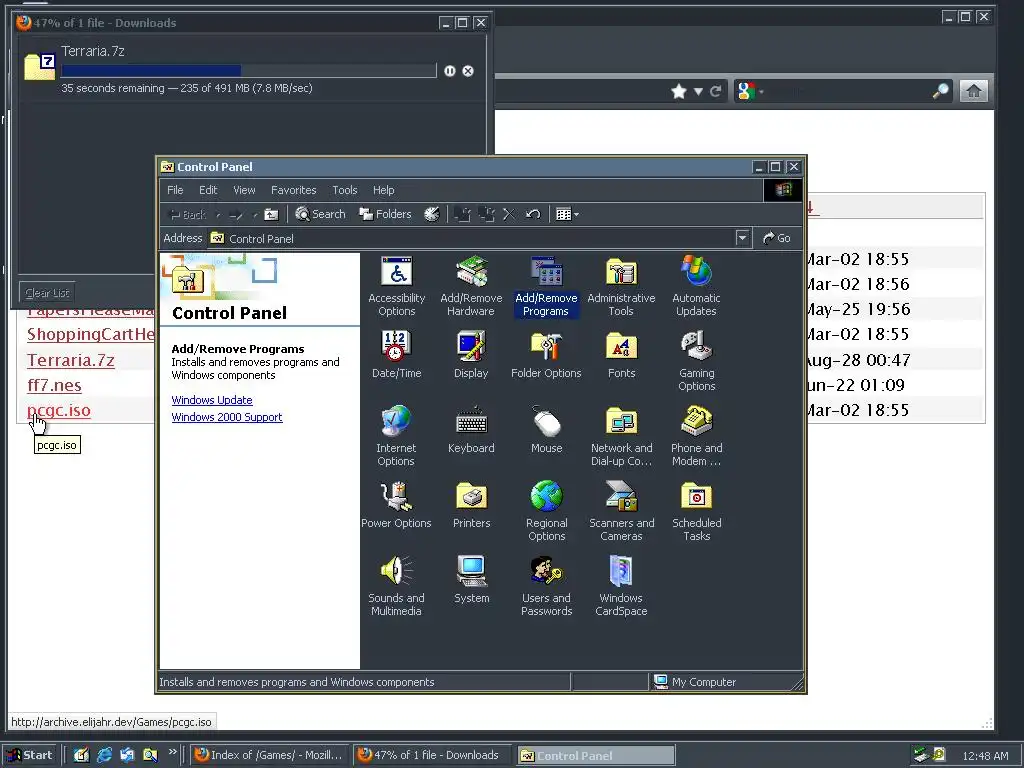This screenshot has height=768, width=1024.
Task: Open the View menu in Control Panel
Action: point(244,190)
